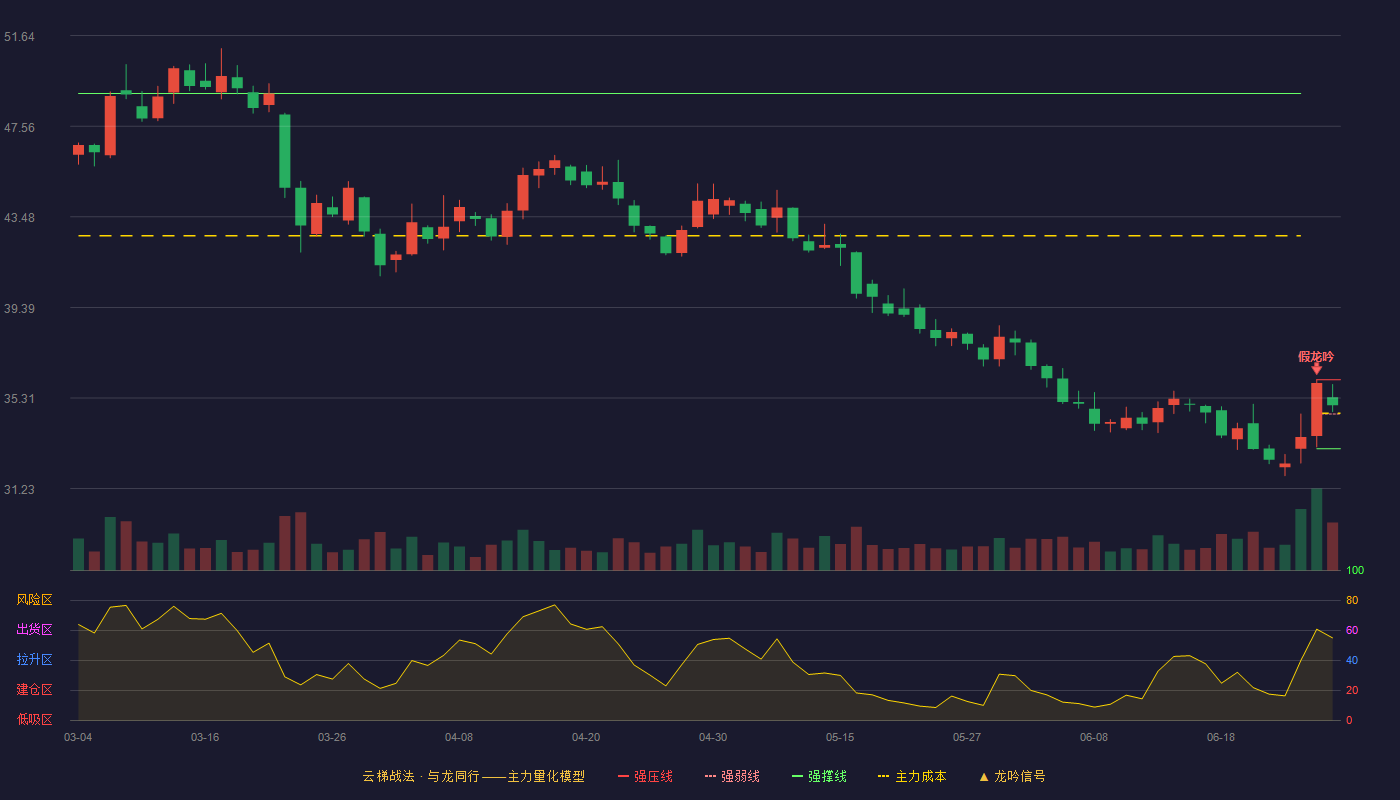This screenshot has width=1400, height=800.
Task: Click the 35.31 price axis label
Action: [x=19, y=399]
